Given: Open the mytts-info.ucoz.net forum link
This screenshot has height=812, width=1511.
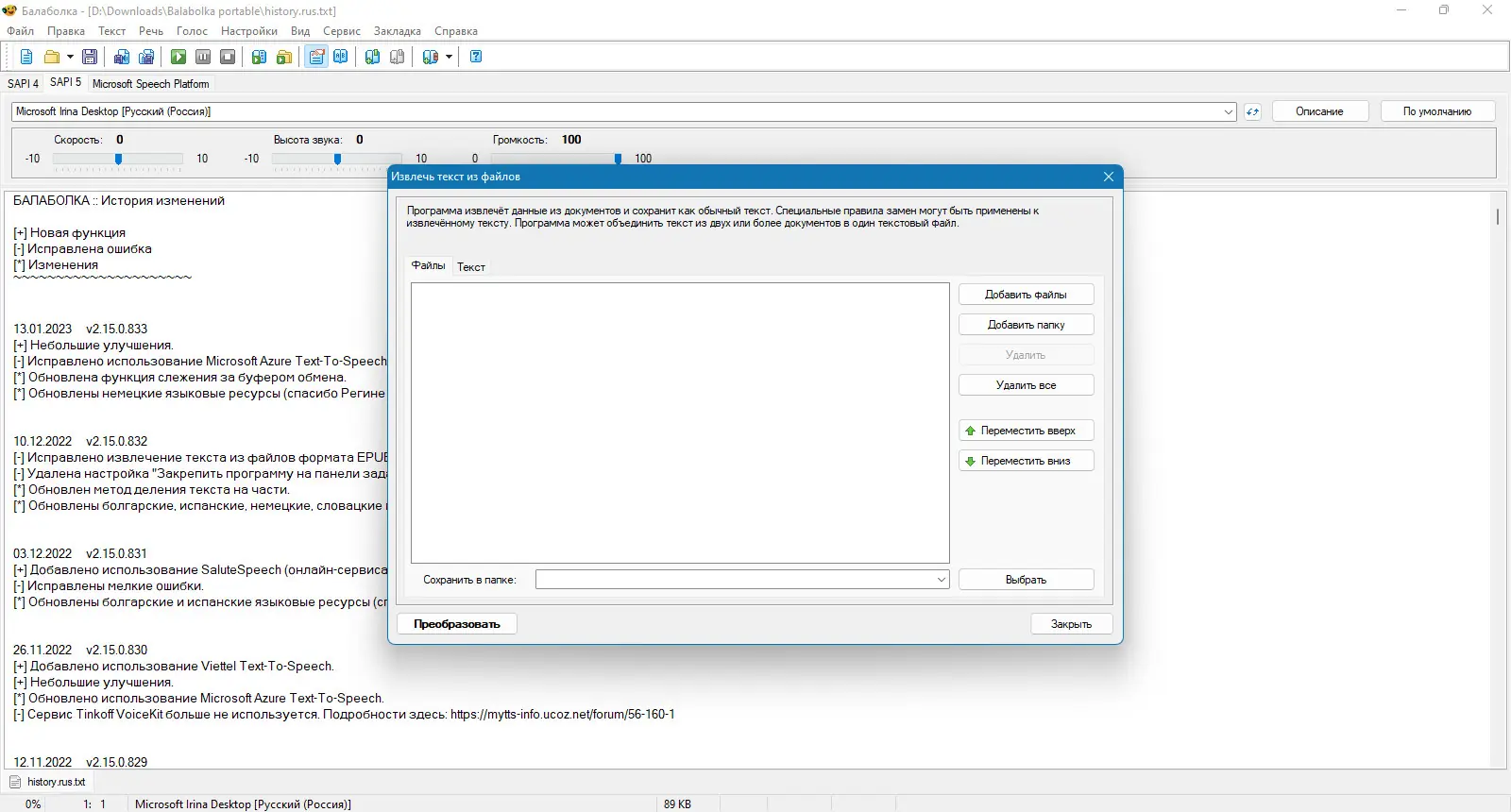Looking at the screenshot, I should [x=563, y=714].
